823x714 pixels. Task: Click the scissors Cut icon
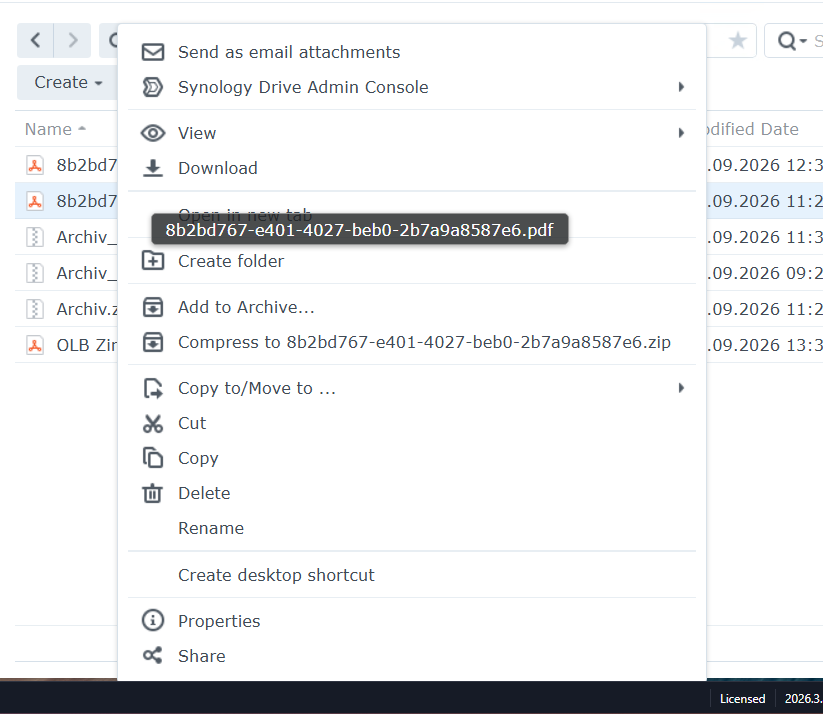153,424
